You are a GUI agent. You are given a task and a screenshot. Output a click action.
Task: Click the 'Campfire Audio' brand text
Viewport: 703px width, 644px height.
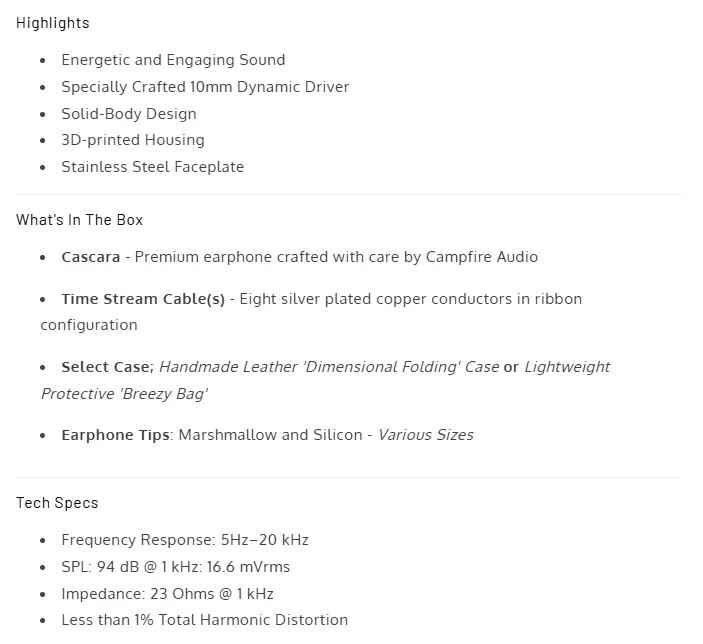coord(482,257)
